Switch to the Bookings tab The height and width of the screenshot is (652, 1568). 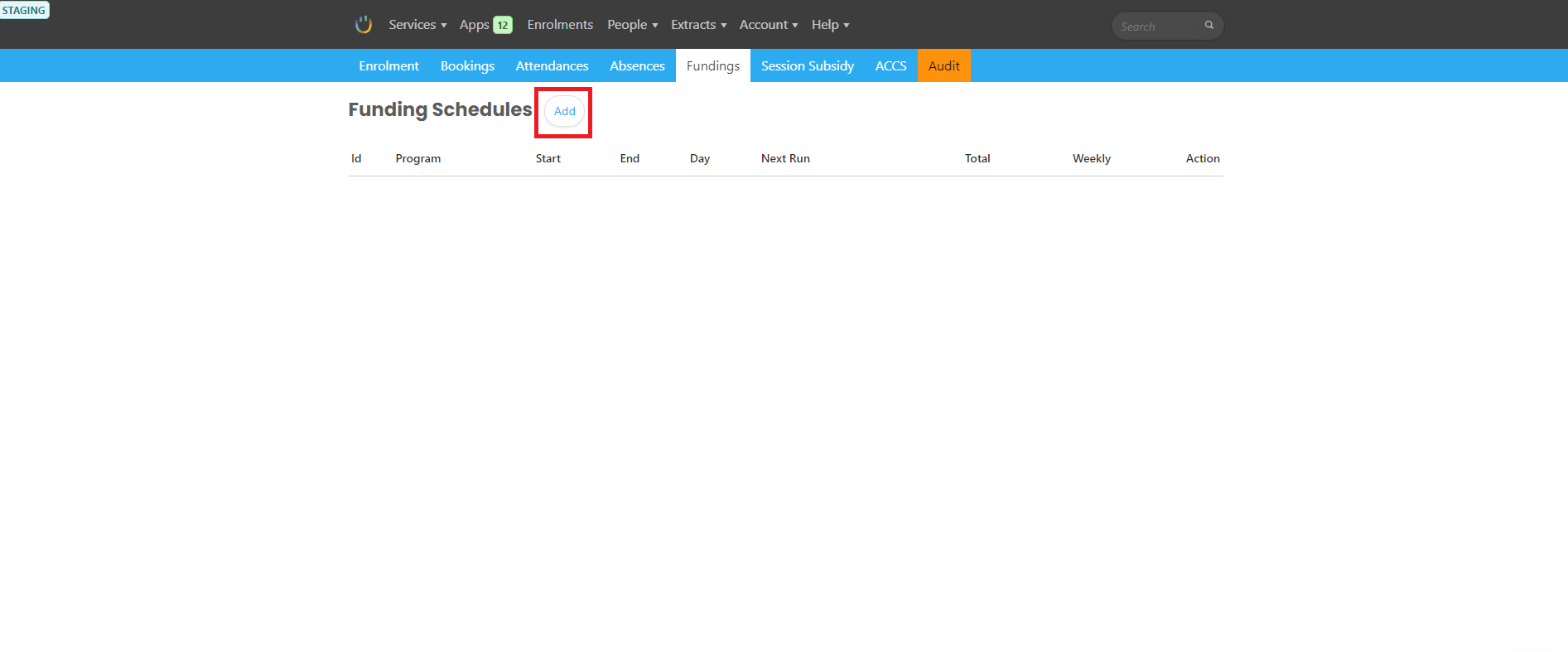(x=467, y=65)
